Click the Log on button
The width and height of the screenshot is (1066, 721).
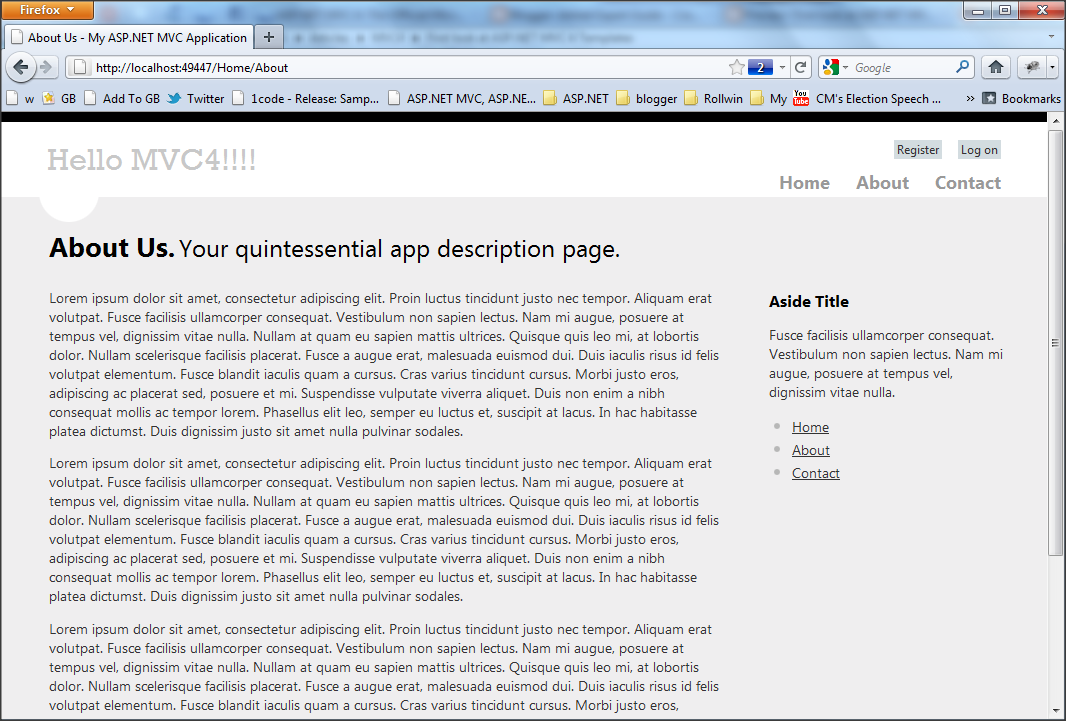(x=978, y=149)
